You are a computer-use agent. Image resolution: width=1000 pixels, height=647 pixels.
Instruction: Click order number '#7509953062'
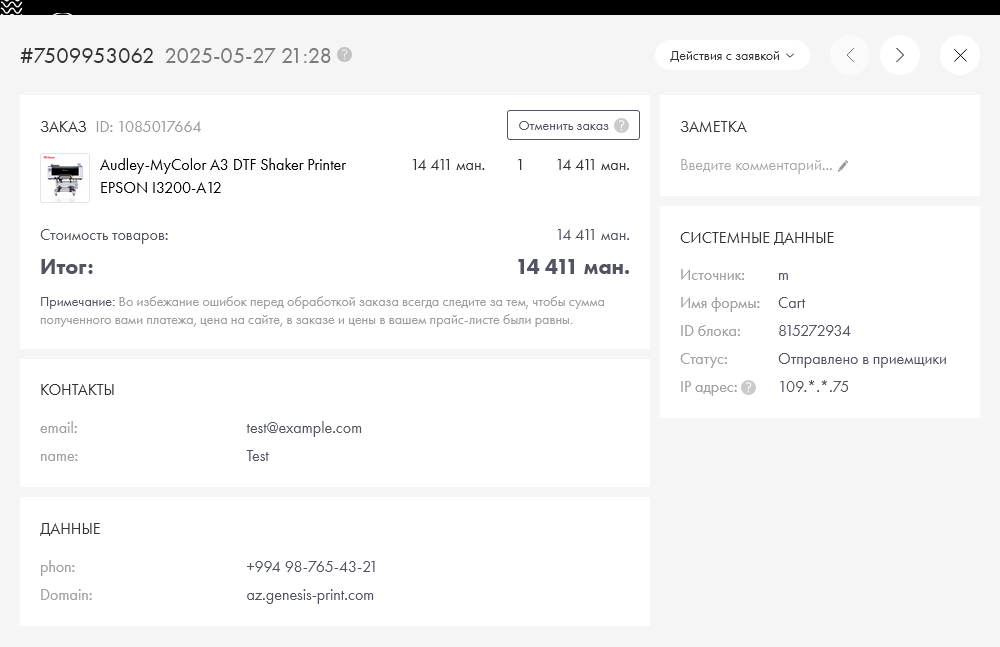coord(87,56)
